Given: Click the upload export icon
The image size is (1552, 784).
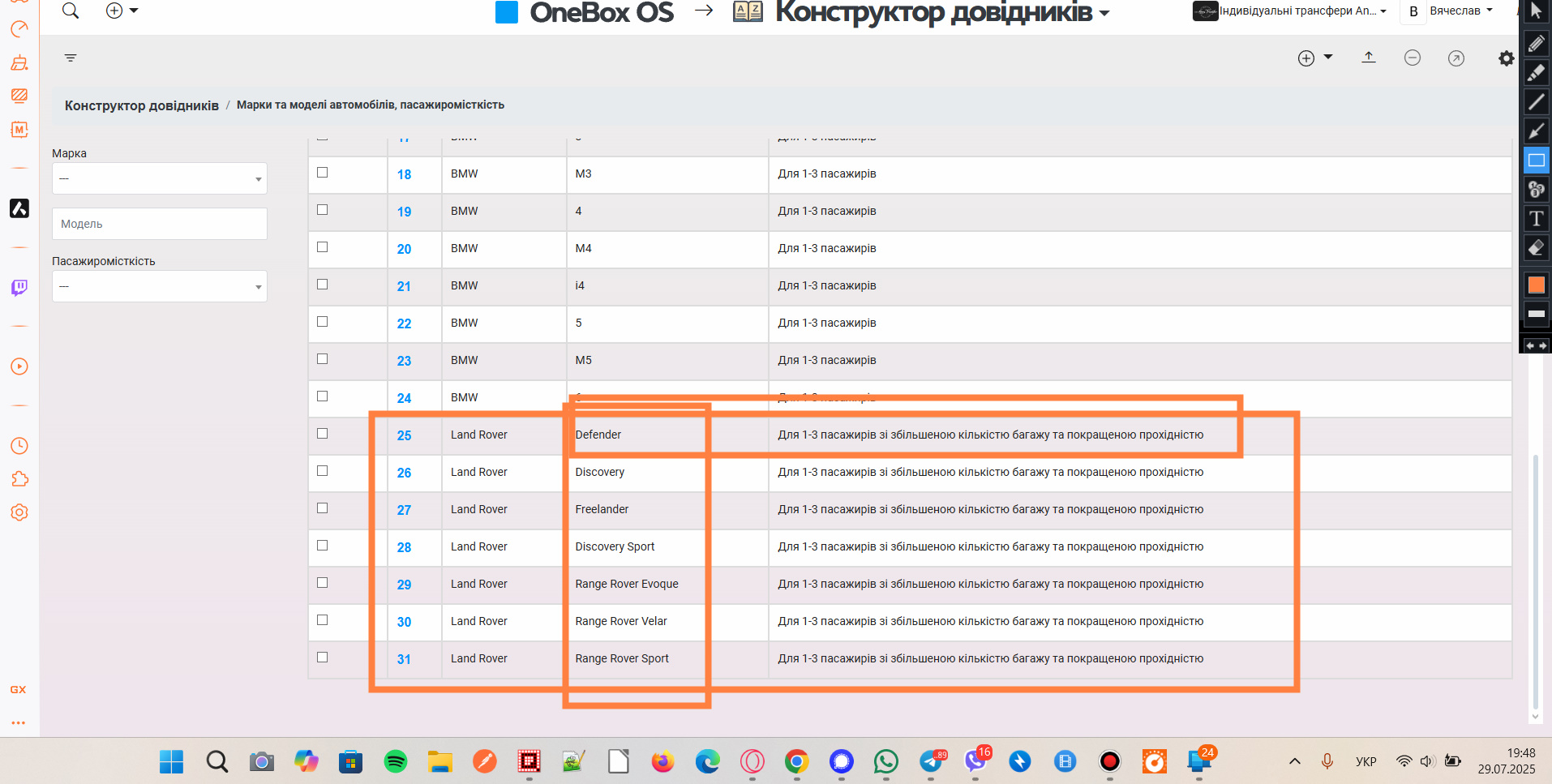Looking at the screenshot, I should click(x=1369, y=57).
